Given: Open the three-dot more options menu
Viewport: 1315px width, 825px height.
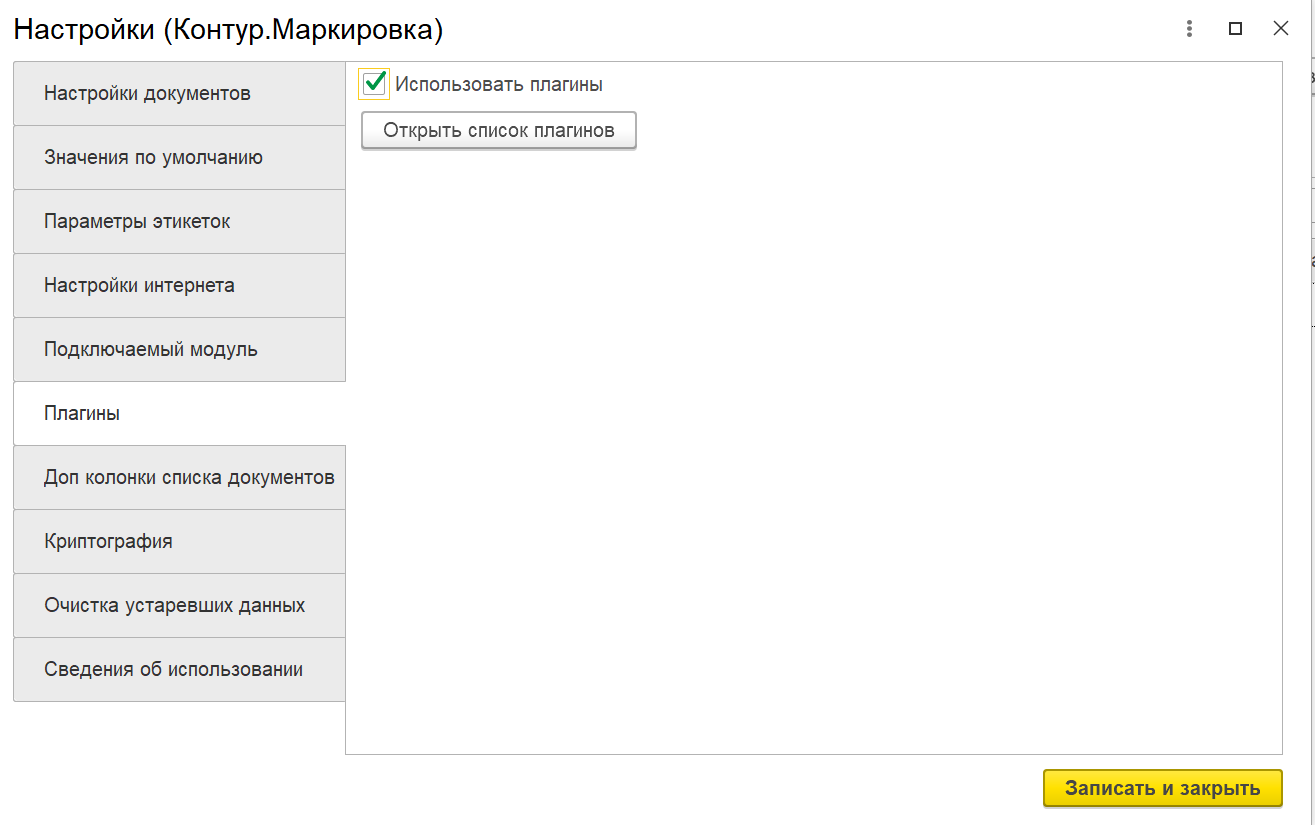Looking at the screenshot, I should pyautogui.click(x=1189, y=29).
